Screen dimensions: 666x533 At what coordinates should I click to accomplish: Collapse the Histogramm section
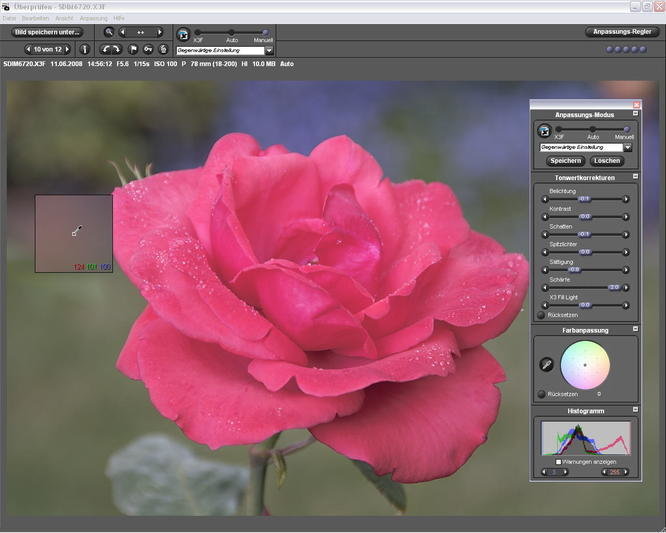coord(633,410)
